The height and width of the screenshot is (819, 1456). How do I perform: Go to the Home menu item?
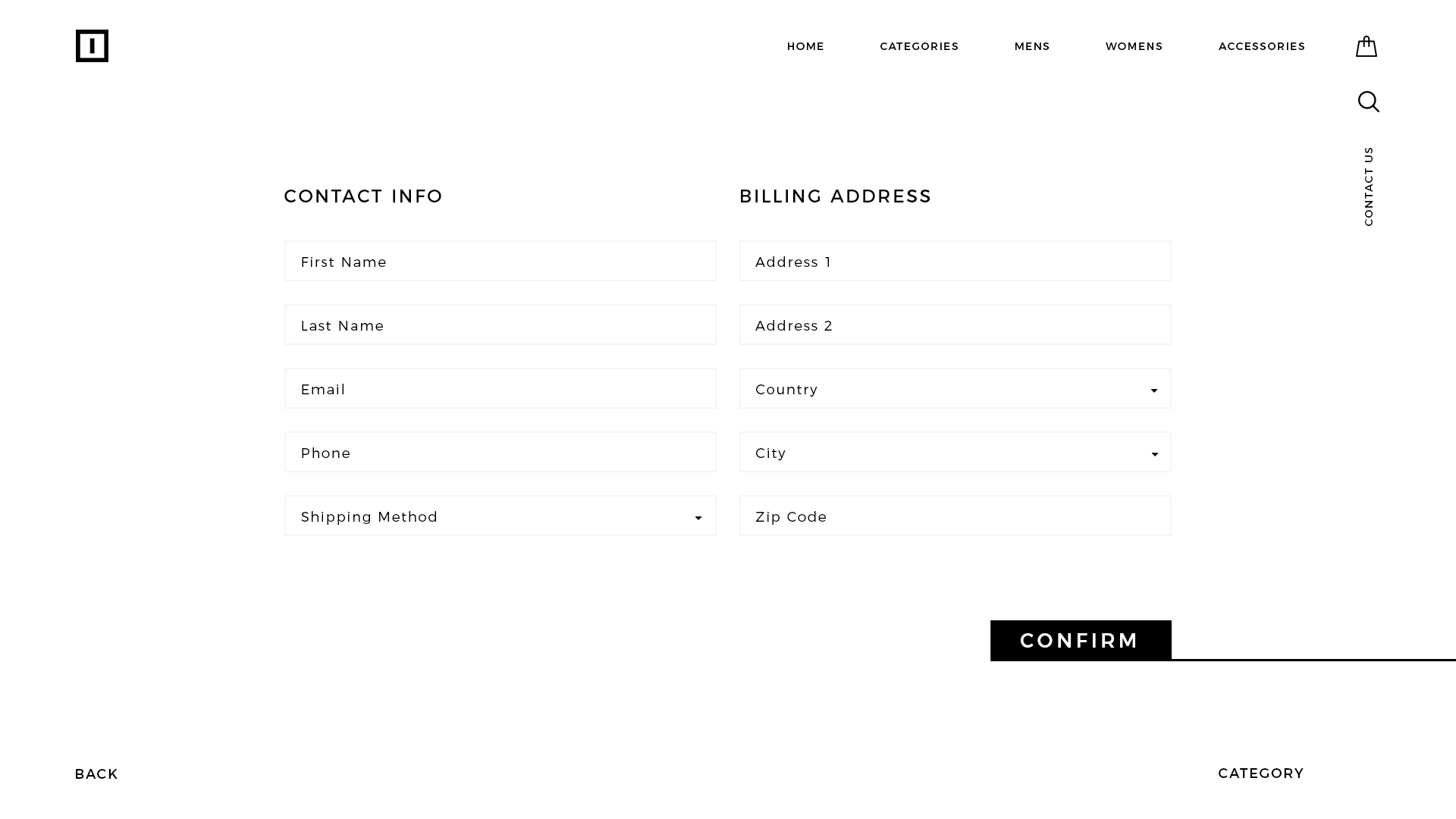805,46
